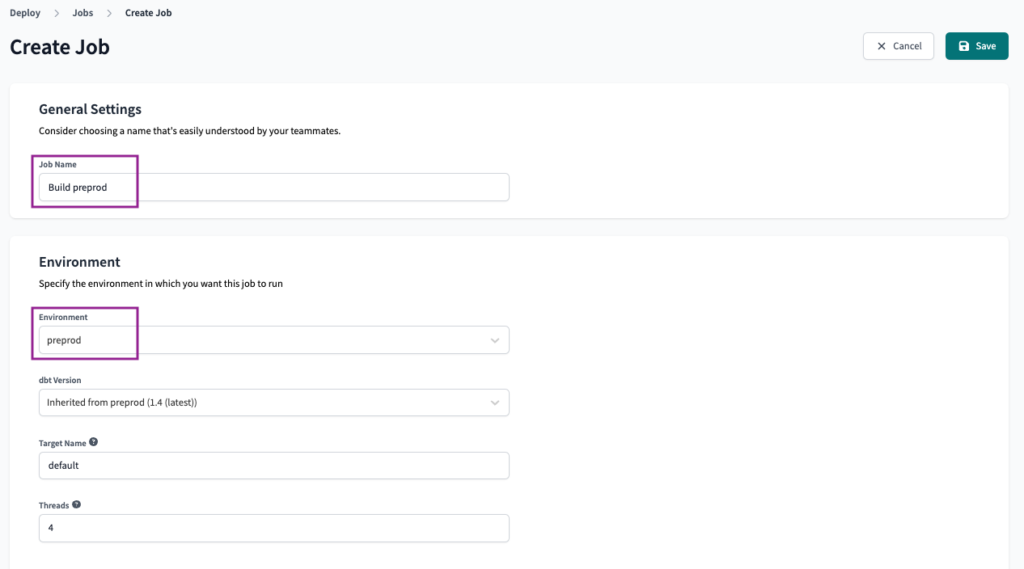Click the floppy disk icon on Save
The height and width of the screenshot is (569, 1024).
pyautogui.click(x=963, y=46)
